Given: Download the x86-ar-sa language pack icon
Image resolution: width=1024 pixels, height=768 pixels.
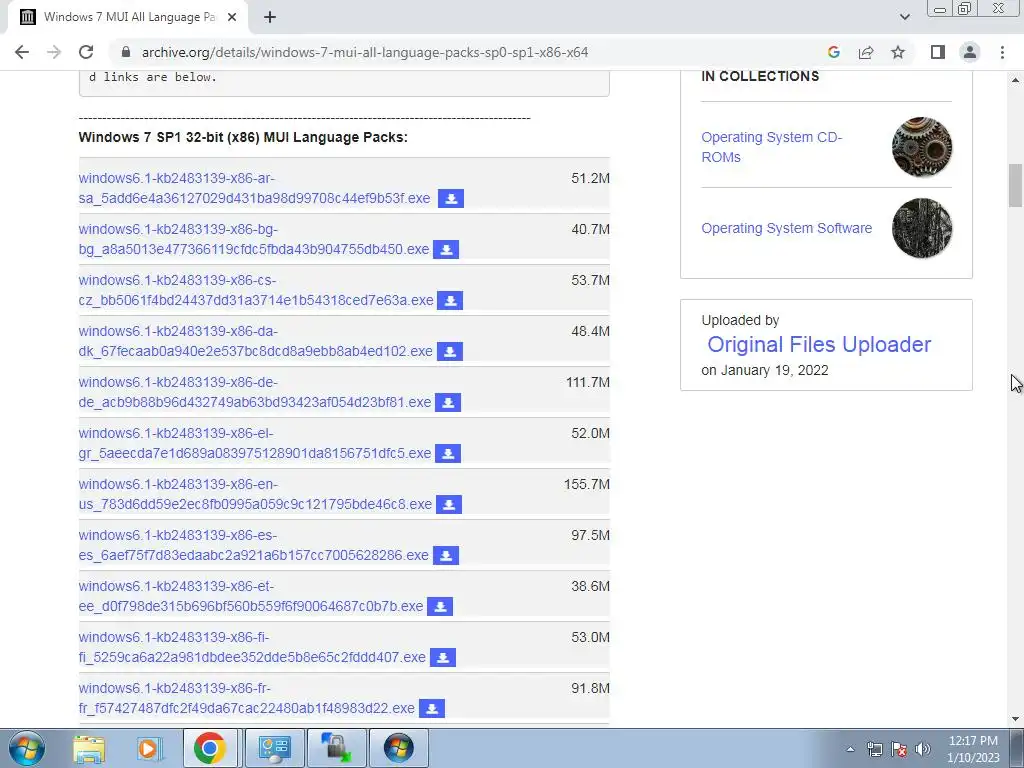Looking at the screenshot, I should point(451,199).
